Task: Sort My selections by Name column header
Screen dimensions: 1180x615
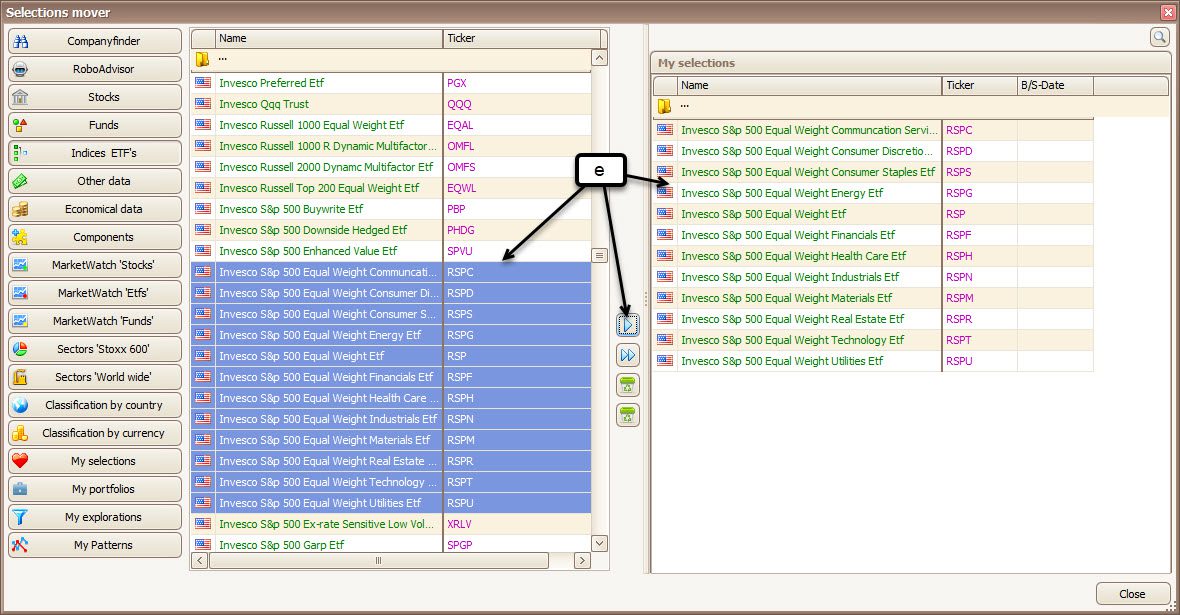Action: point(809,86)
